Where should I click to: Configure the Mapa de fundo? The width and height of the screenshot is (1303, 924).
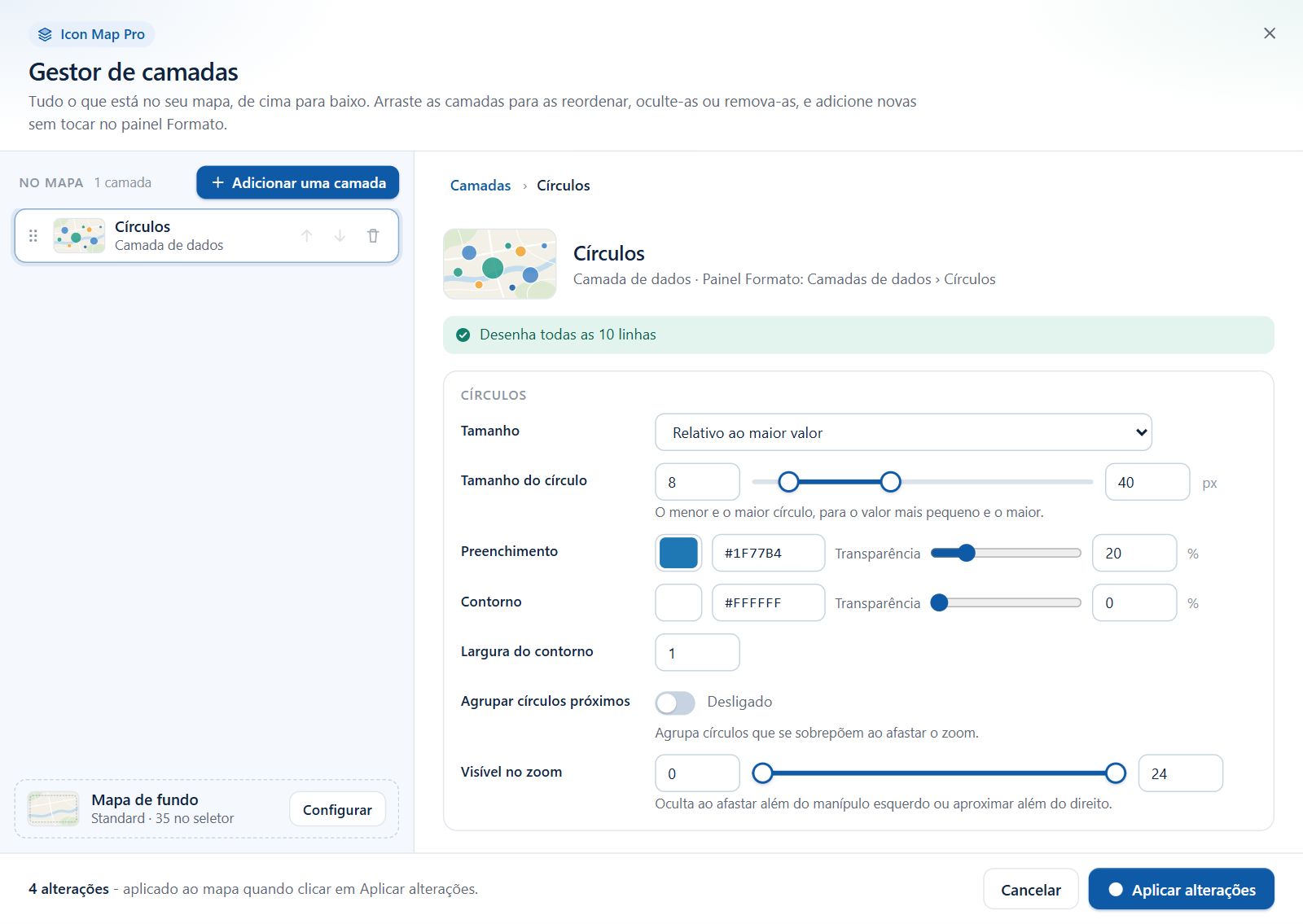click(337, 809)
